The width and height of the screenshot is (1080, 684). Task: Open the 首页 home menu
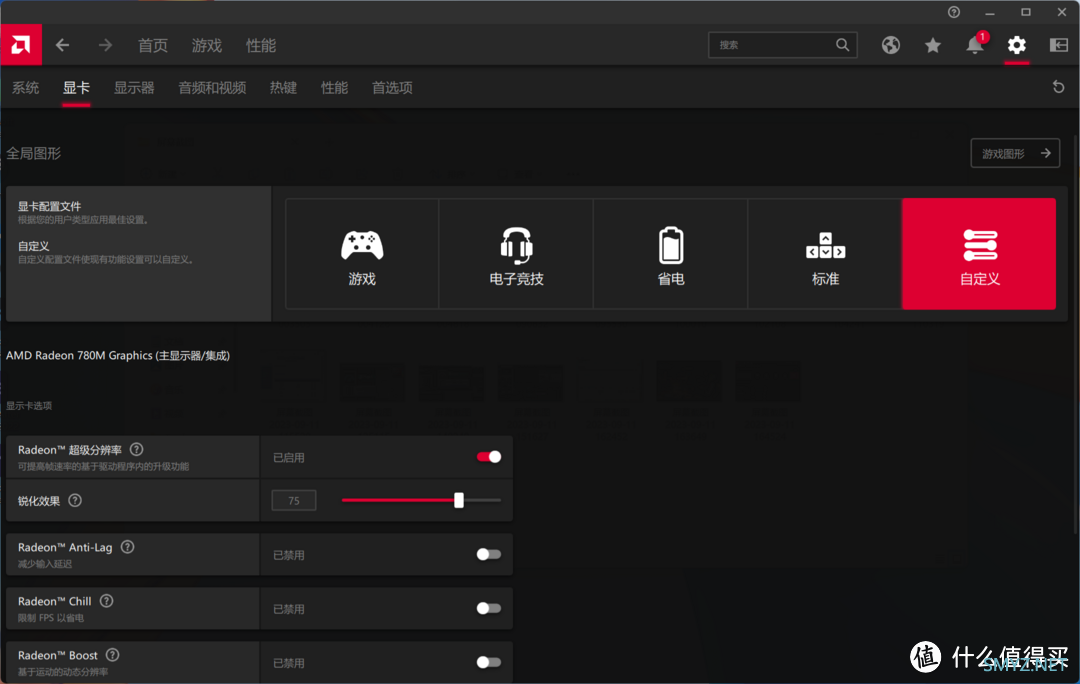click(x=153, y=45)
